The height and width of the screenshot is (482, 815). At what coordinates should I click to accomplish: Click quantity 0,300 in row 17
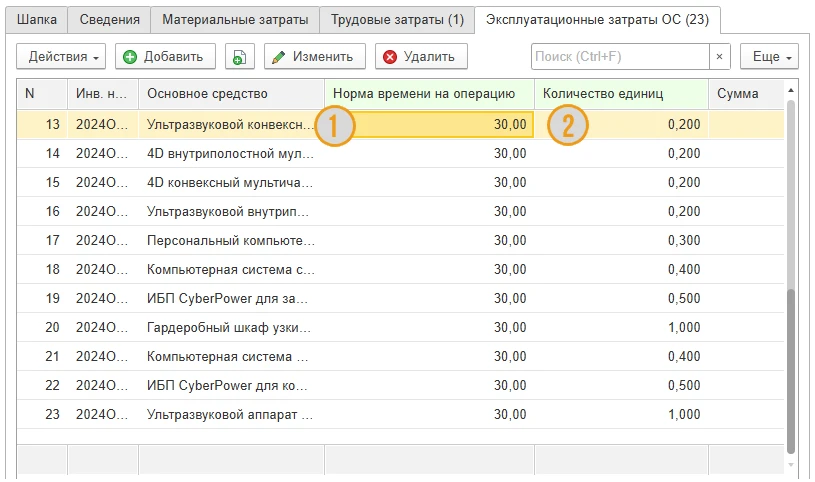[621, 241]
